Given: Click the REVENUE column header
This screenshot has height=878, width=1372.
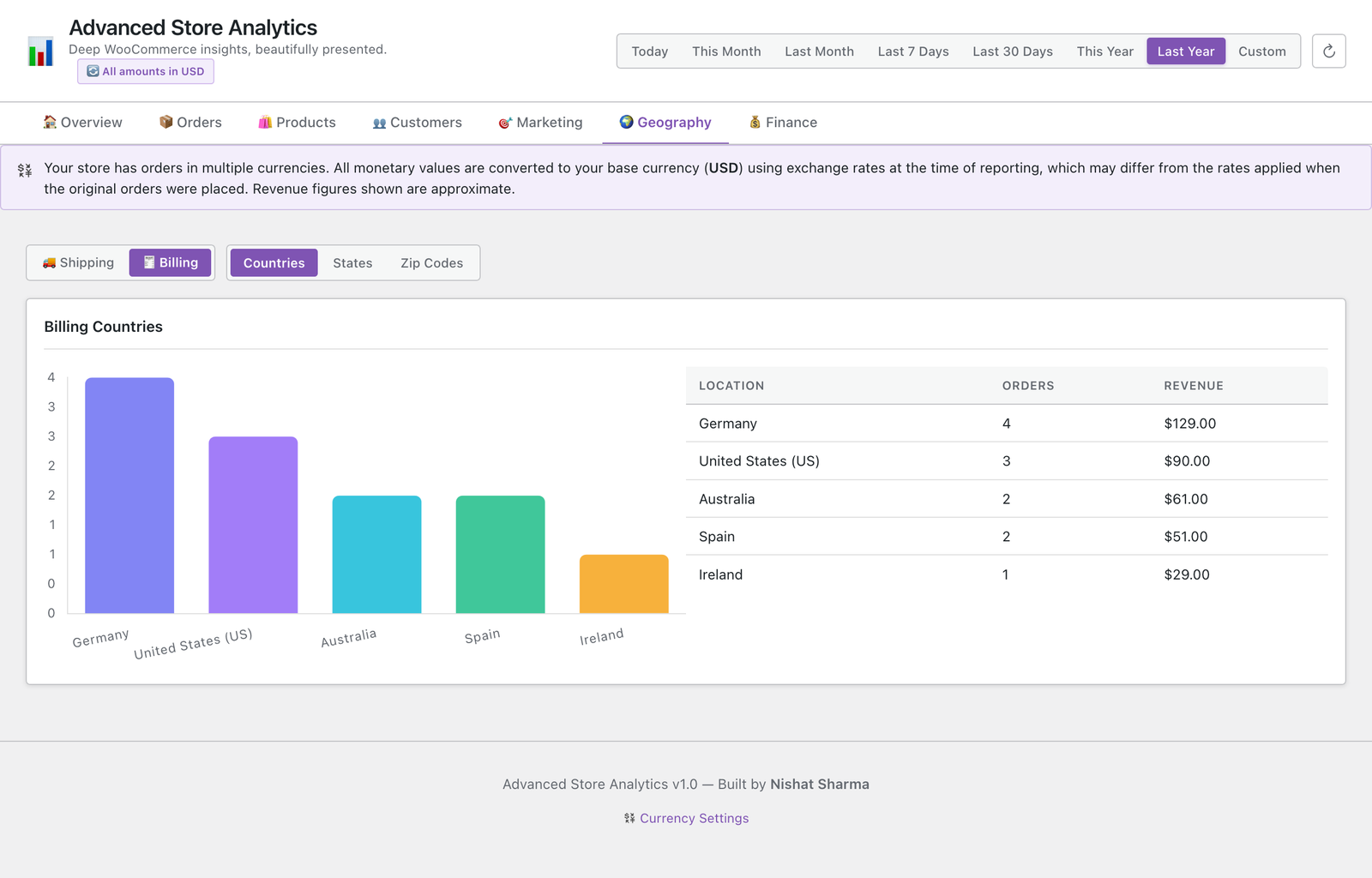Looking at the screenshot, I should coord(1194,386).
